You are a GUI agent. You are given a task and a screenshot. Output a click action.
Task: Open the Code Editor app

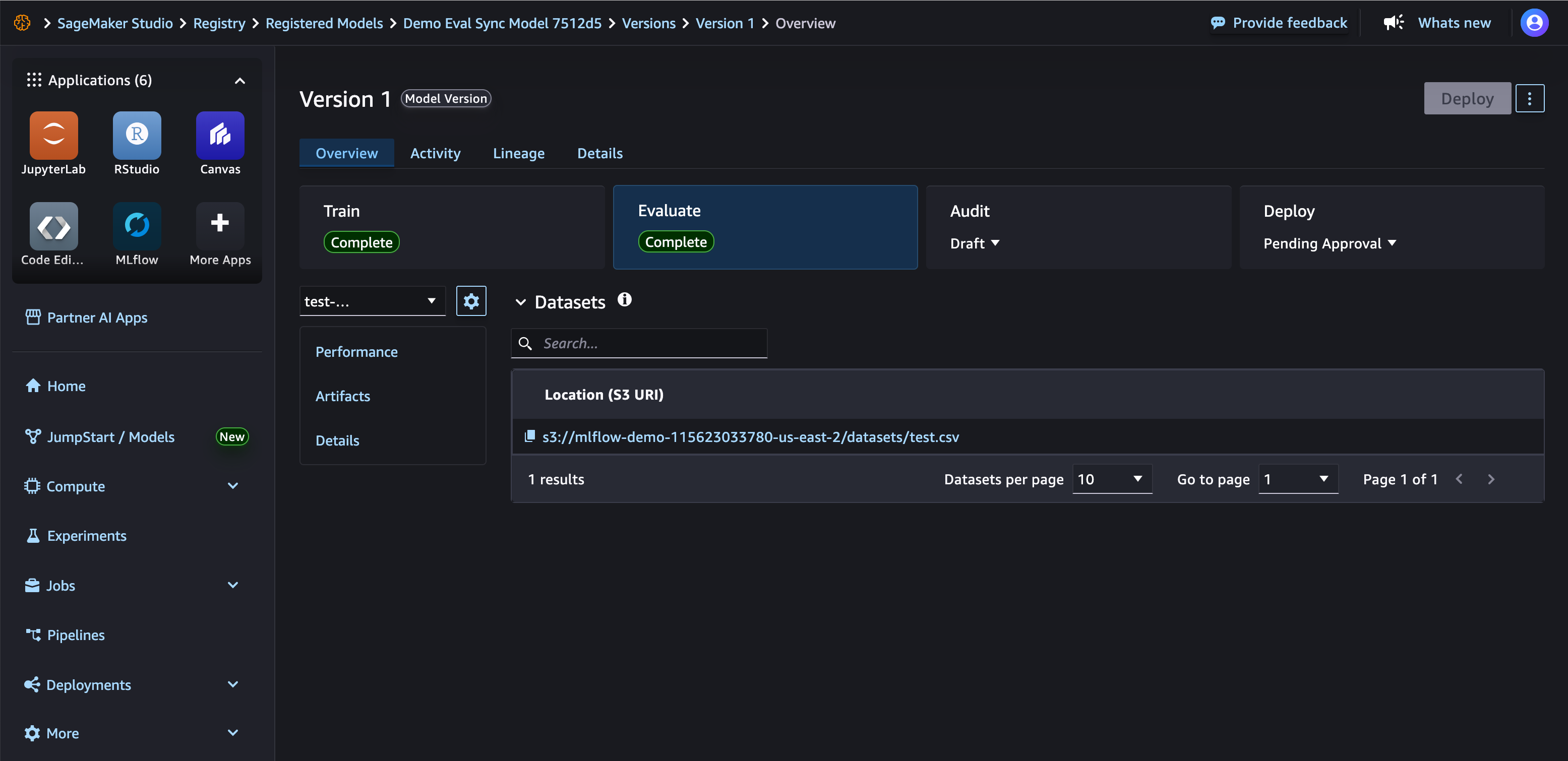pos(53,226)
